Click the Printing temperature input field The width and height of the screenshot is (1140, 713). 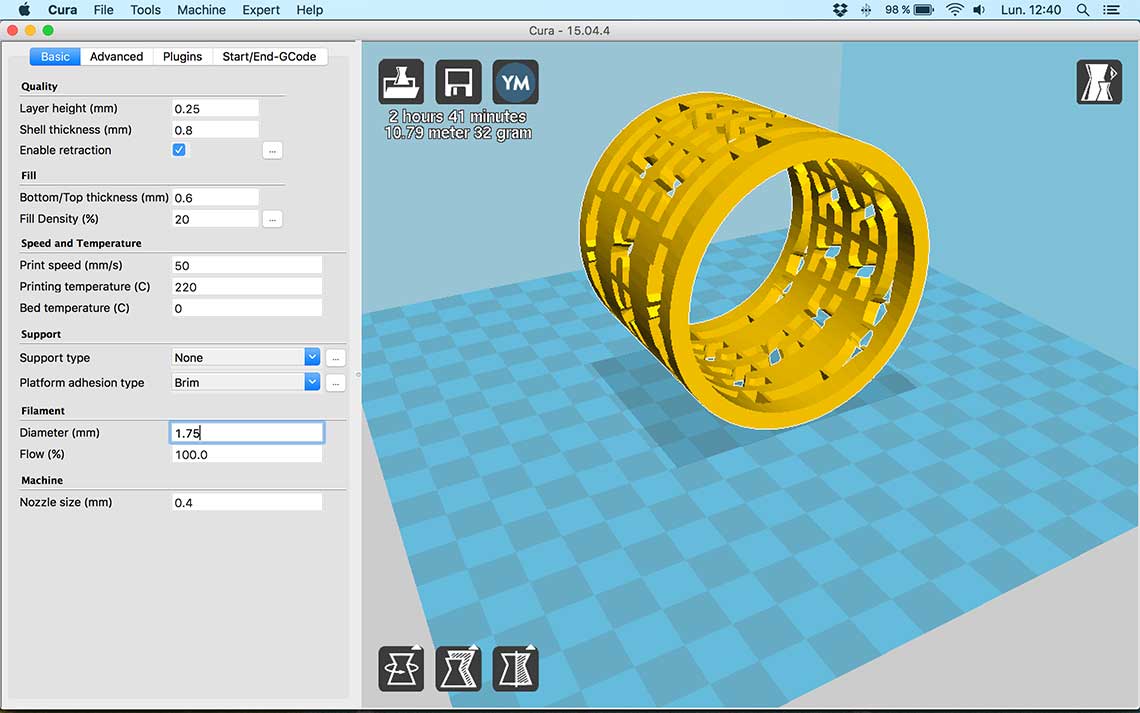pyautogui.click(x=246, y=286)
